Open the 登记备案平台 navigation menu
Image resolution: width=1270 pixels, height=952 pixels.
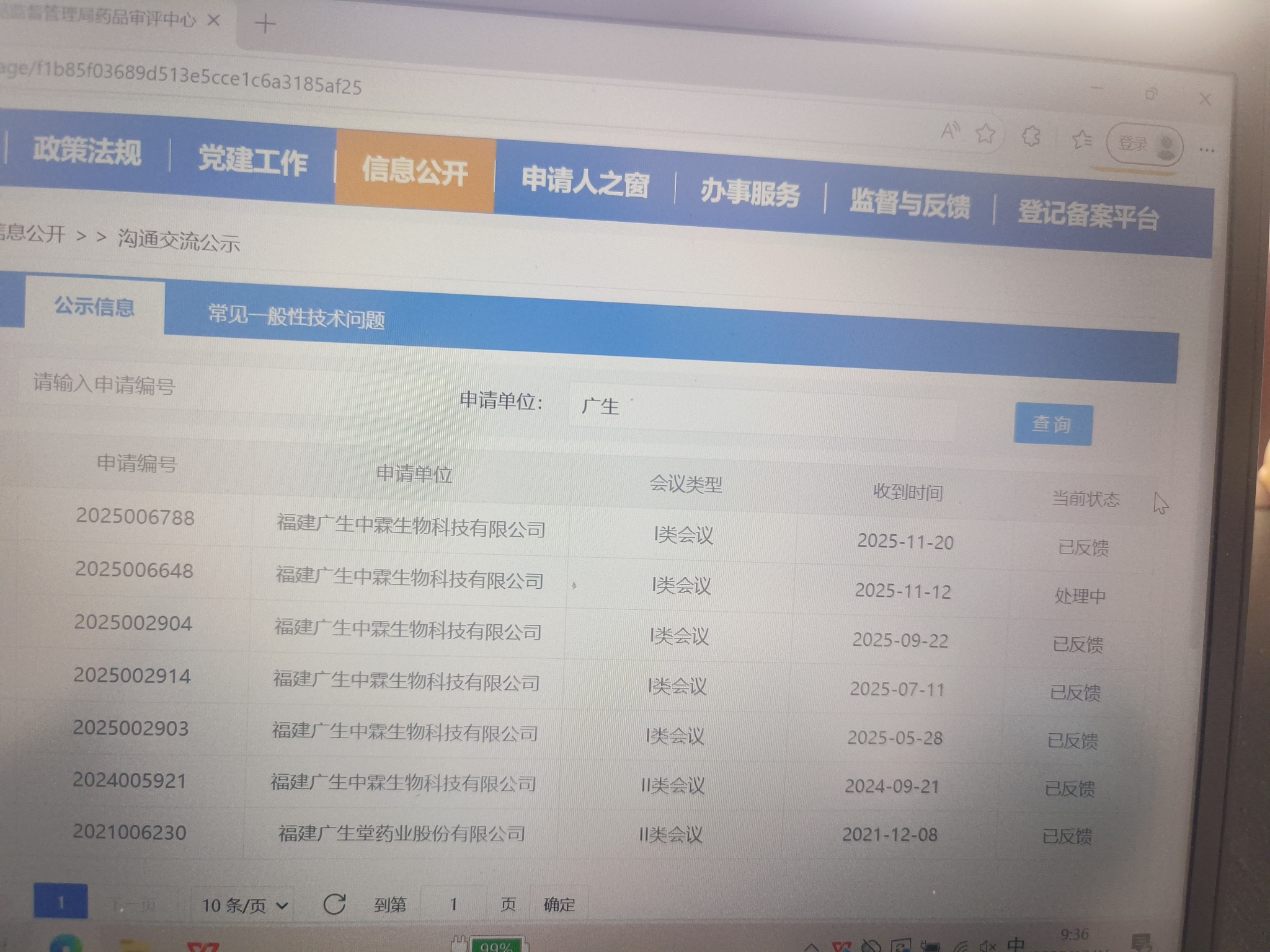(1088, 214)
